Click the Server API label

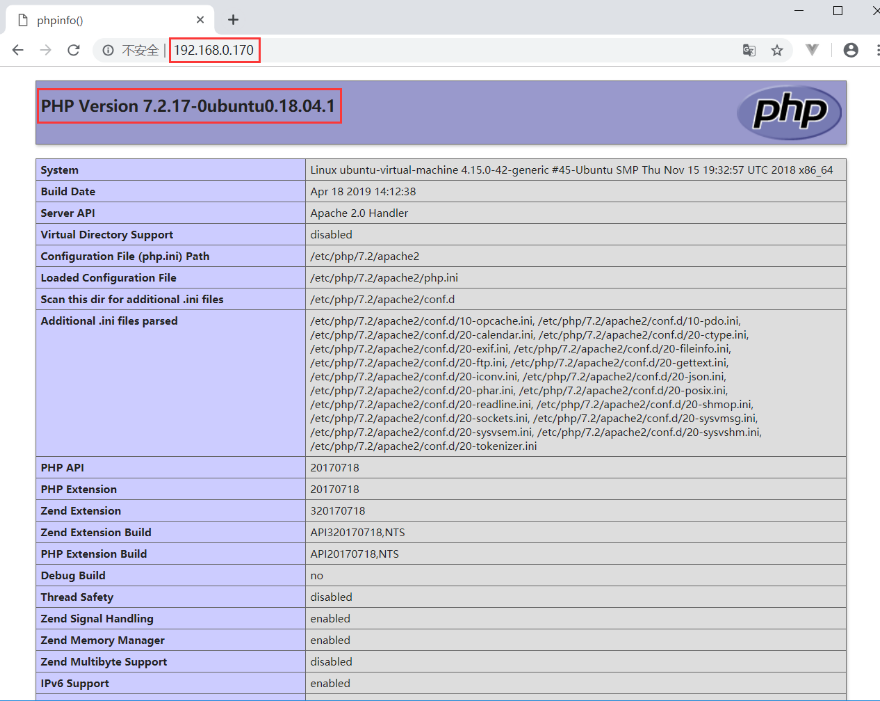[x=67, y=213]
